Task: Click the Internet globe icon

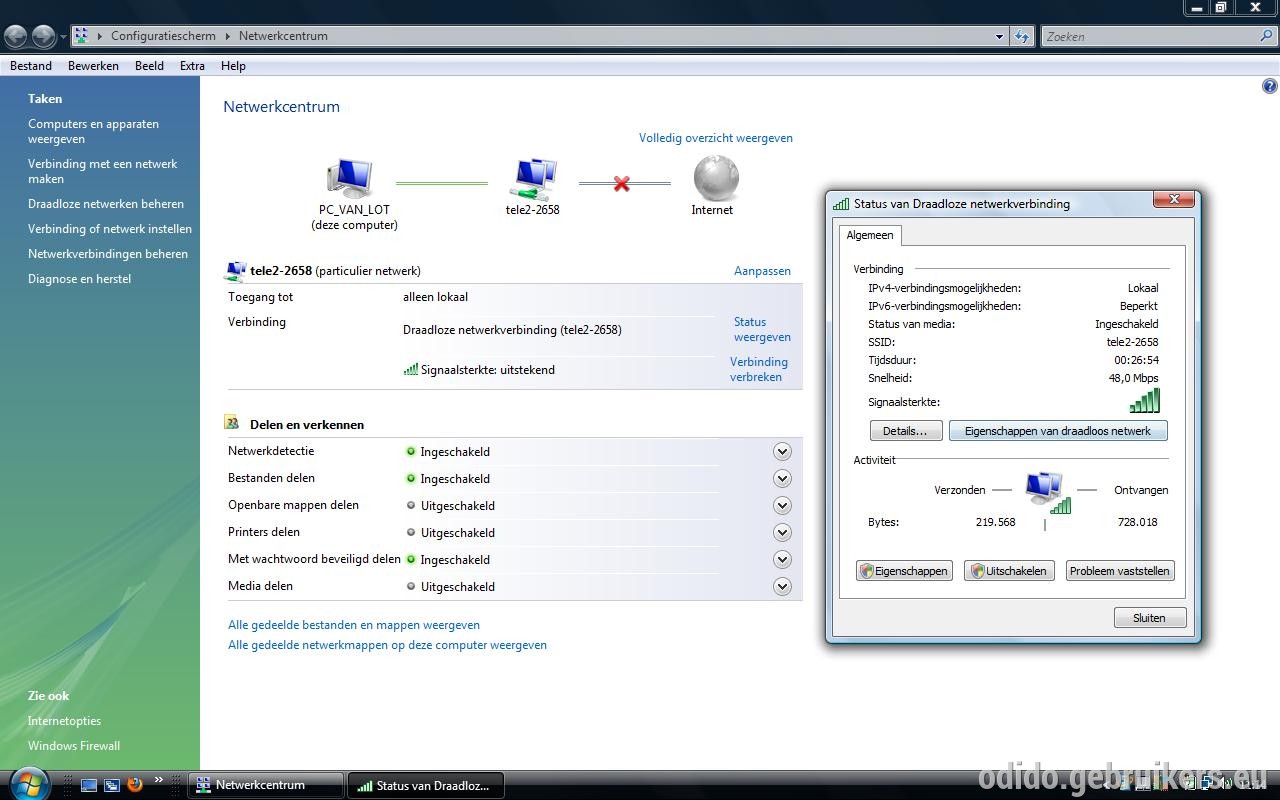Action: click(716, 179)
